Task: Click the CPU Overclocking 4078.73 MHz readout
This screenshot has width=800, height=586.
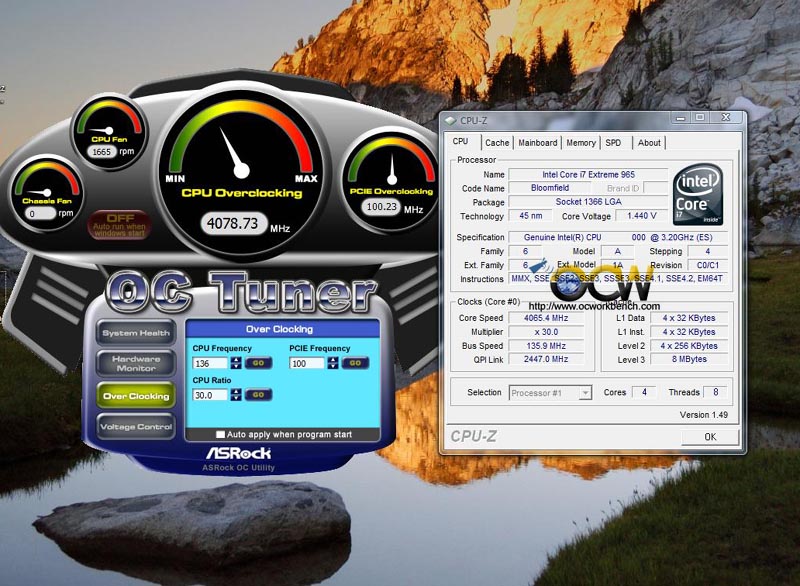Action: pos(233,223)
